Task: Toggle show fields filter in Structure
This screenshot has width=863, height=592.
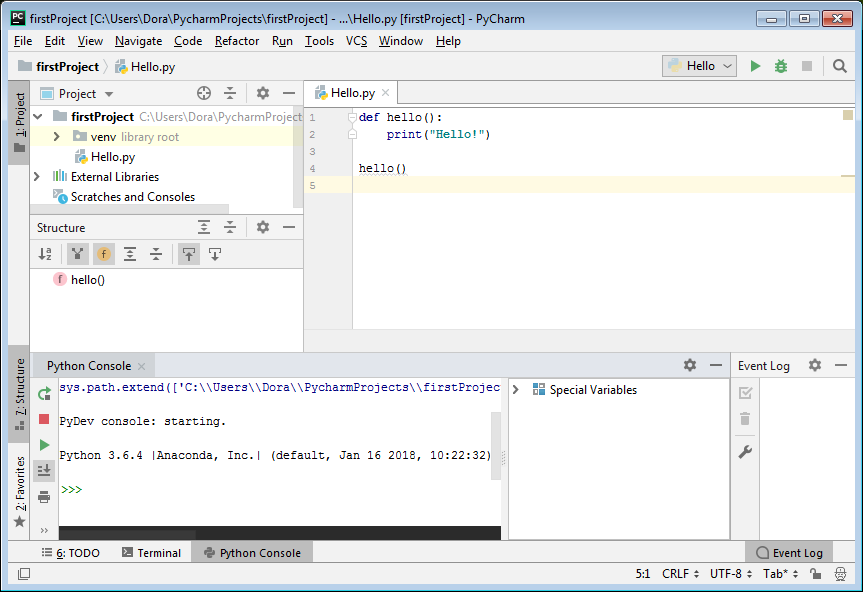Action: point(103,254)
